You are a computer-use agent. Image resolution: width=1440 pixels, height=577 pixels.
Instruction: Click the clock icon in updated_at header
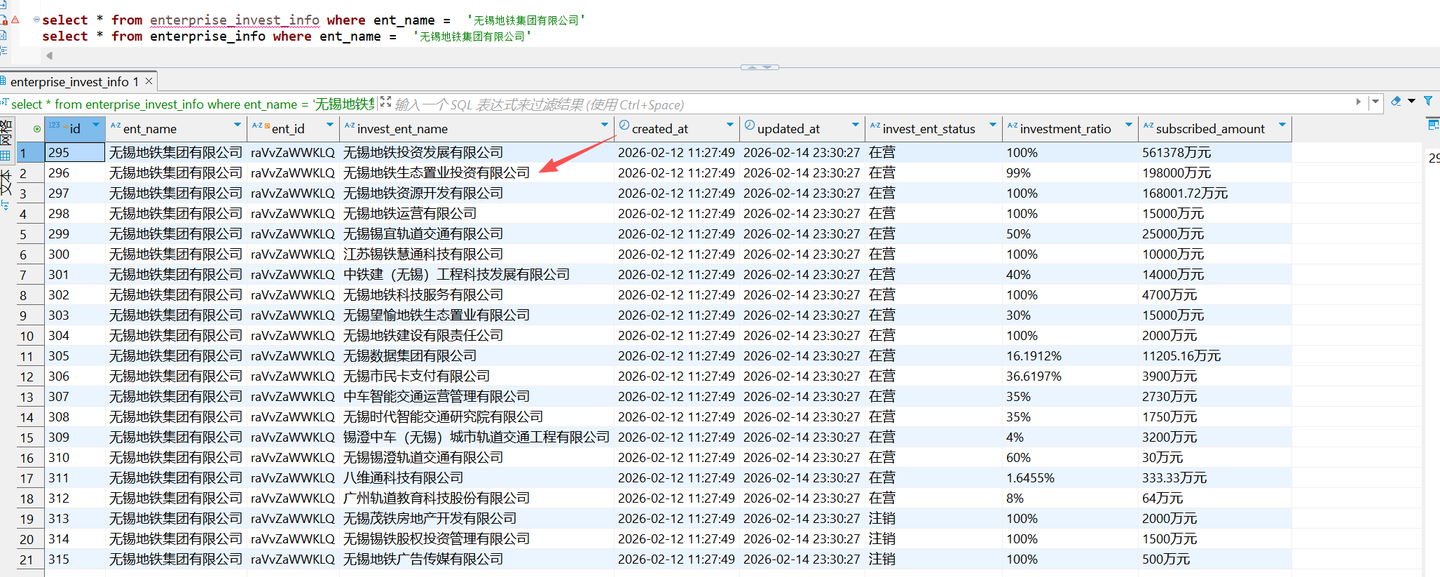[749, 126]
